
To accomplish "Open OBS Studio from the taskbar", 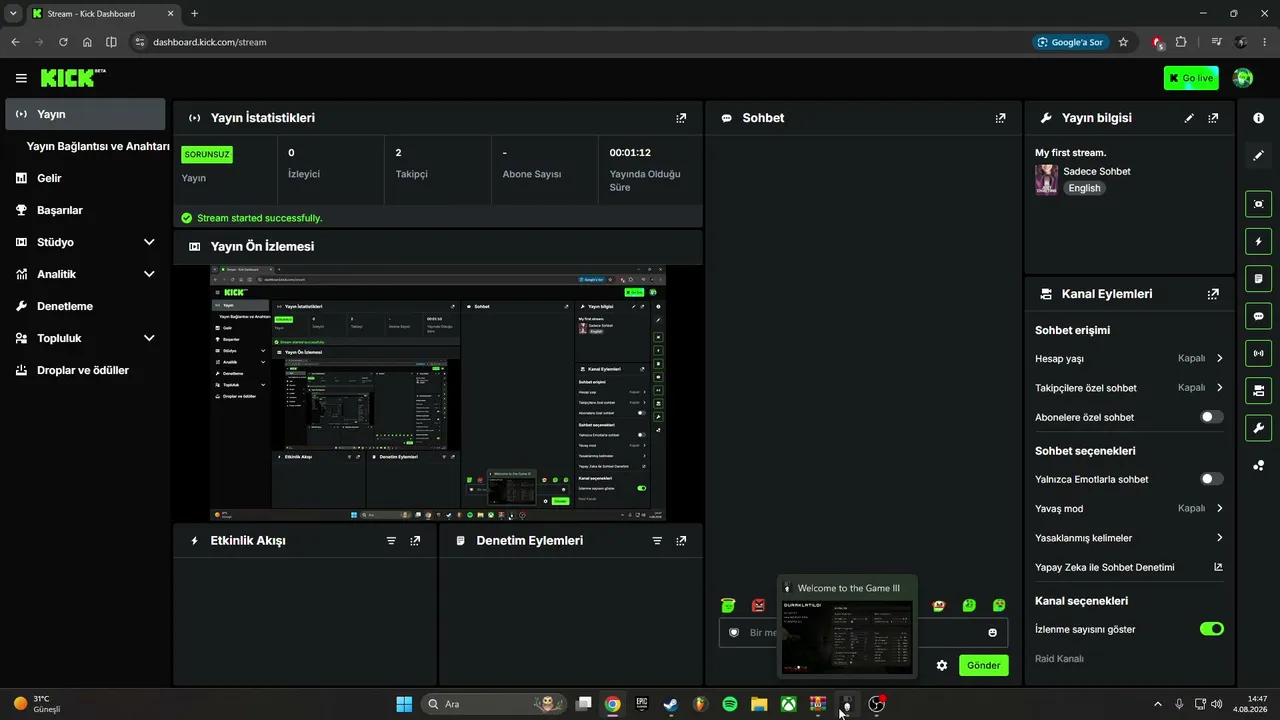I will [877, 704].
